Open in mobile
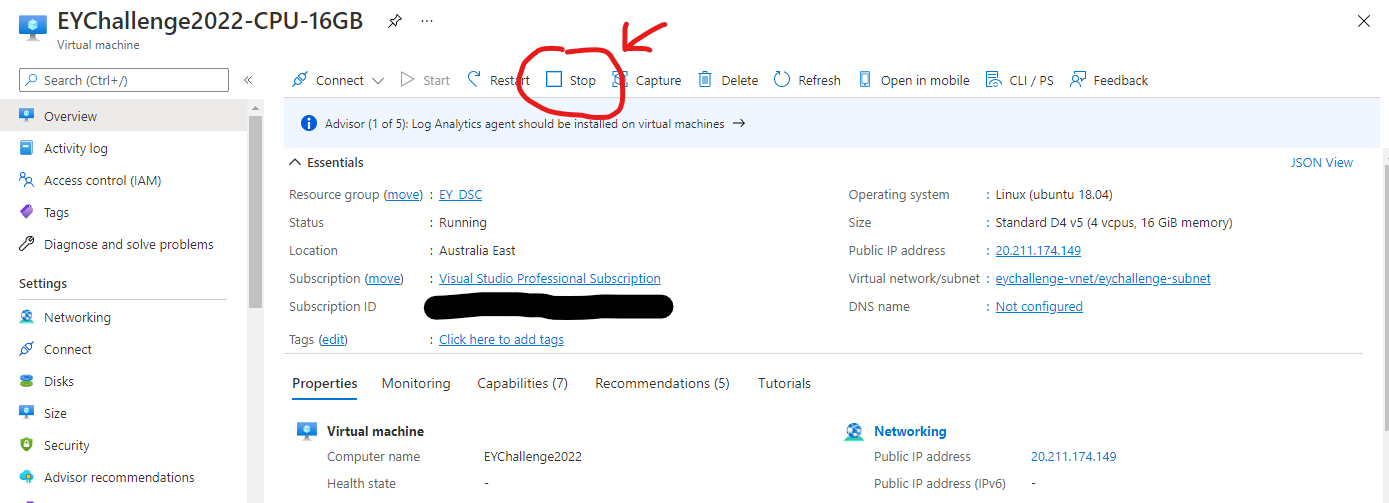 click(914, 80)
